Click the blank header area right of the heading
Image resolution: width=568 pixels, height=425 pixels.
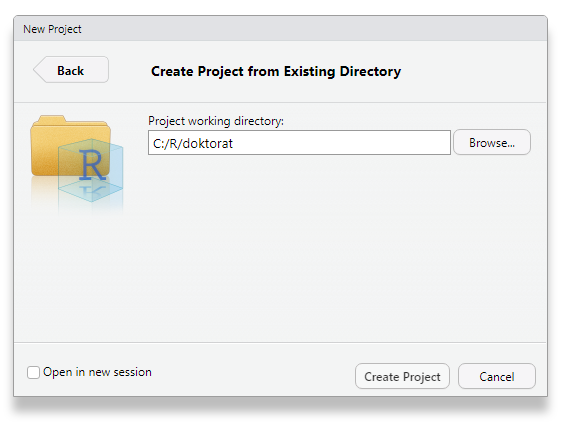(x=471, y=71)
